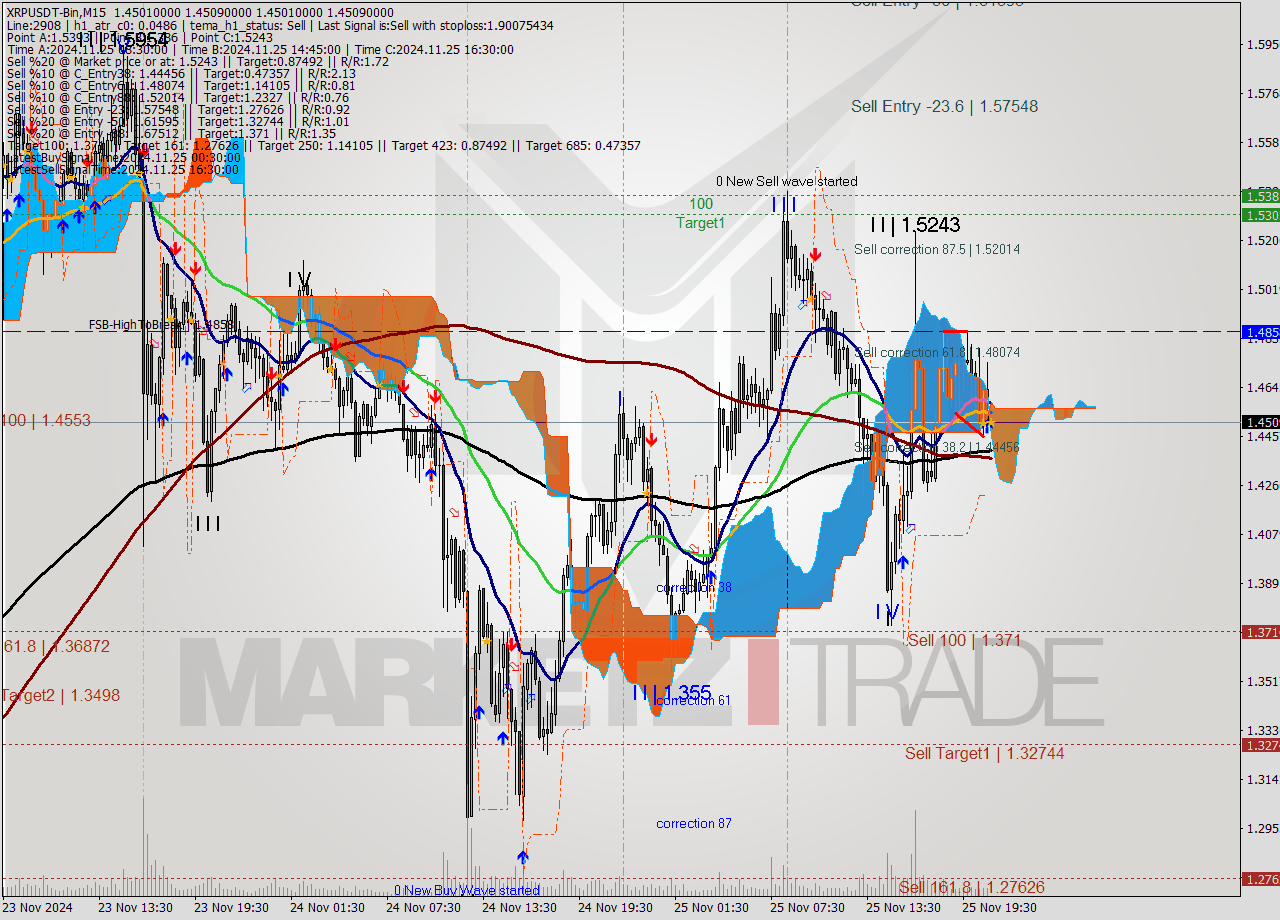Select the 'Sell Entry -23.6 | 1.57548' label
The image size is (1280, 920).
(944, 106)
